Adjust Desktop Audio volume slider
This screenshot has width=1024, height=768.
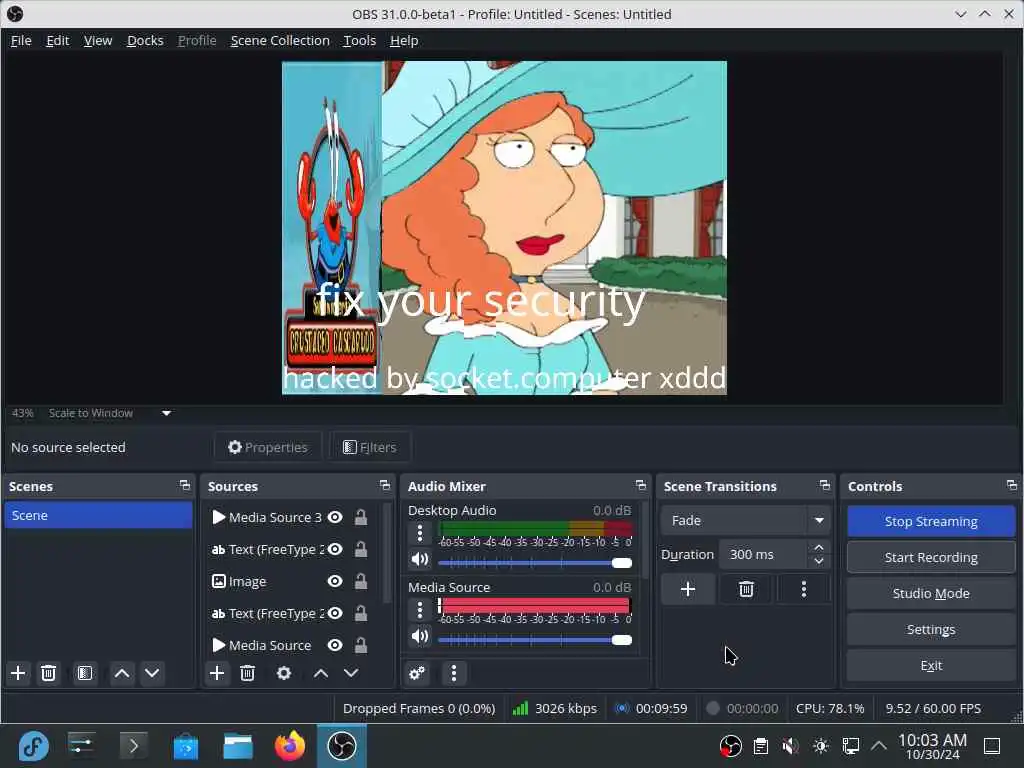535,563
